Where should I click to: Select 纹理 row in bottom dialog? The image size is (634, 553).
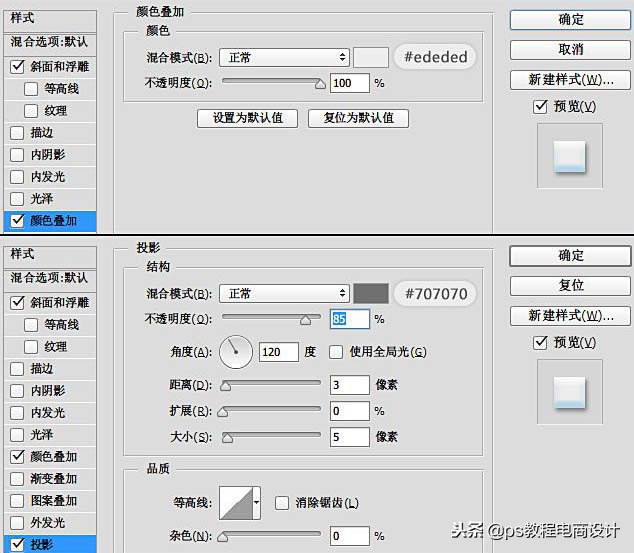point(50,346)
